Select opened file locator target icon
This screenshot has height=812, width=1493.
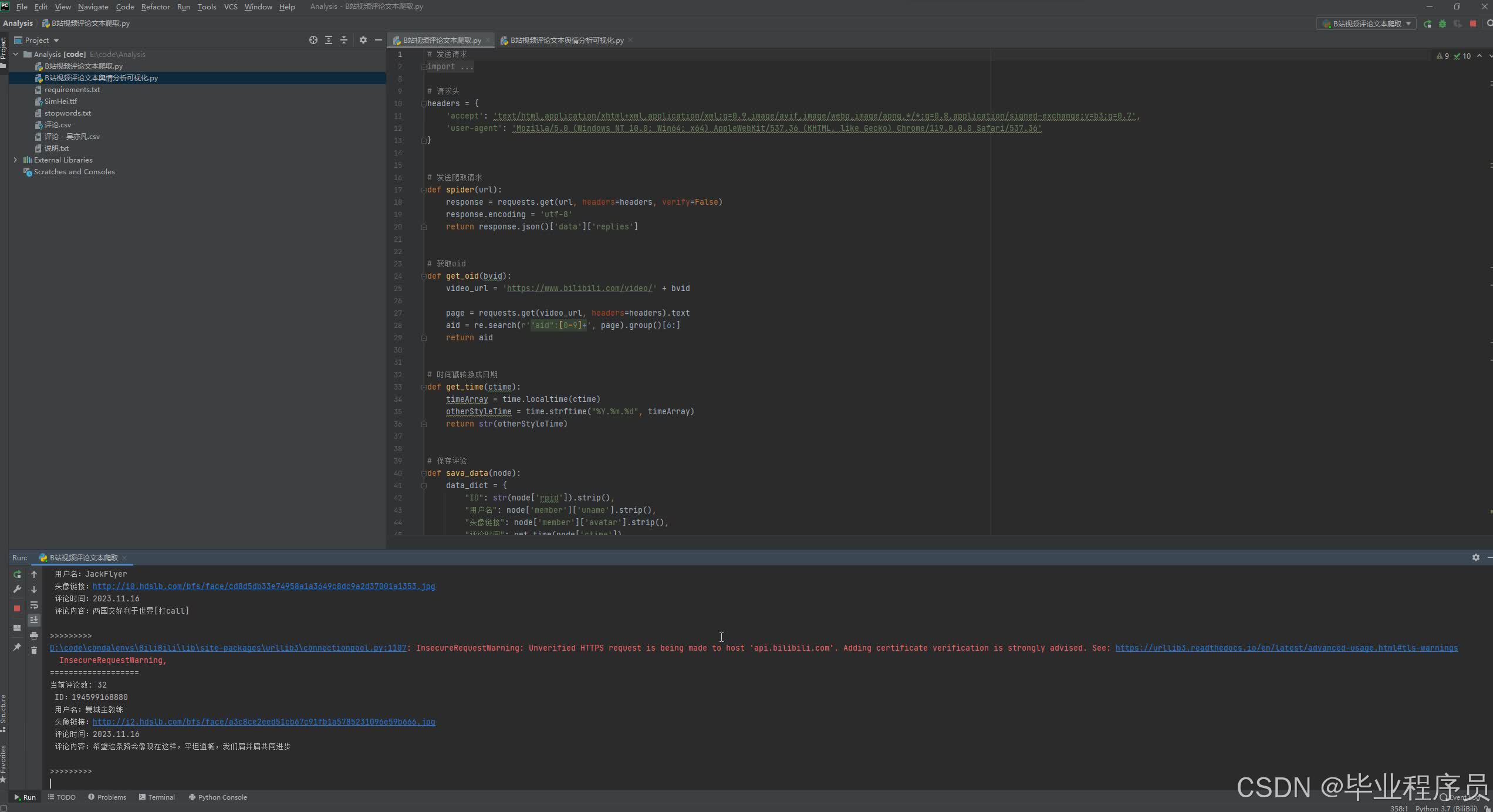tap(313, 40)
